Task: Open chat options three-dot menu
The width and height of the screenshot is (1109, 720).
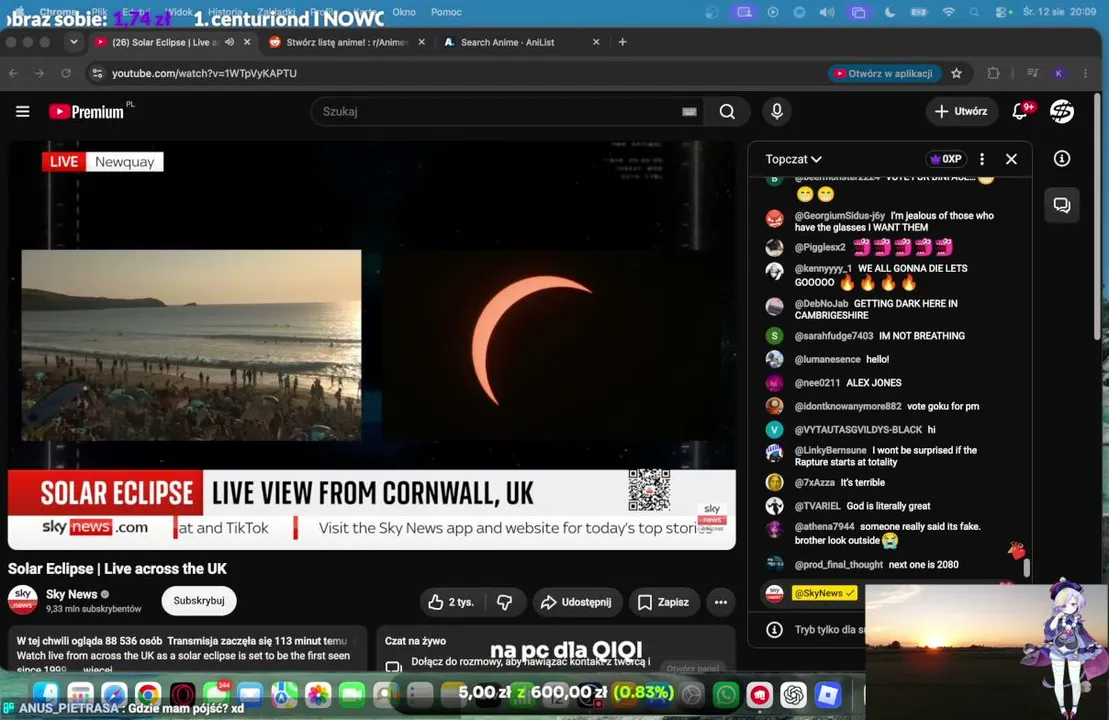Action: (982, 159)
